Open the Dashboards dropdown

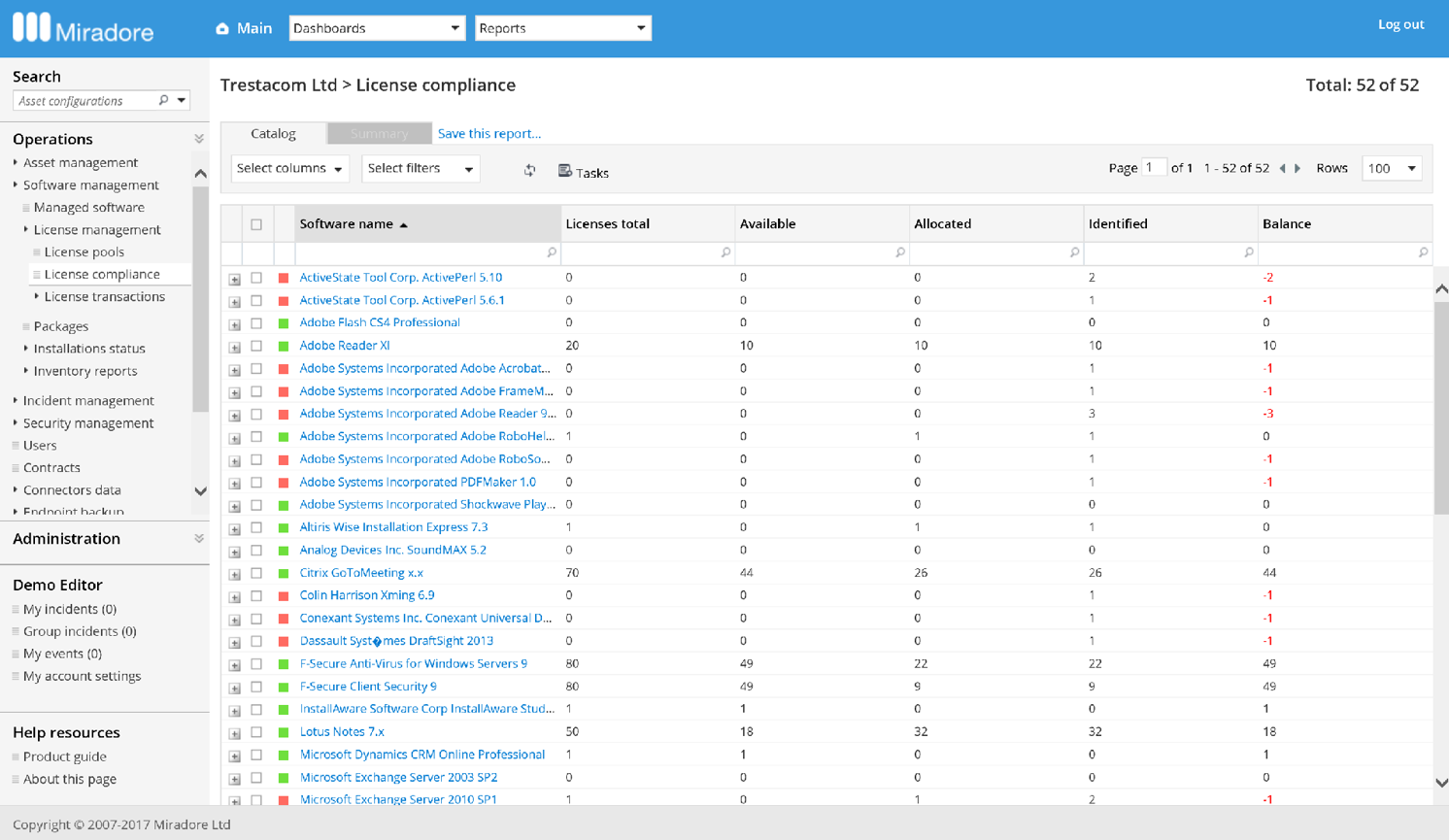(x=377, y=28)
